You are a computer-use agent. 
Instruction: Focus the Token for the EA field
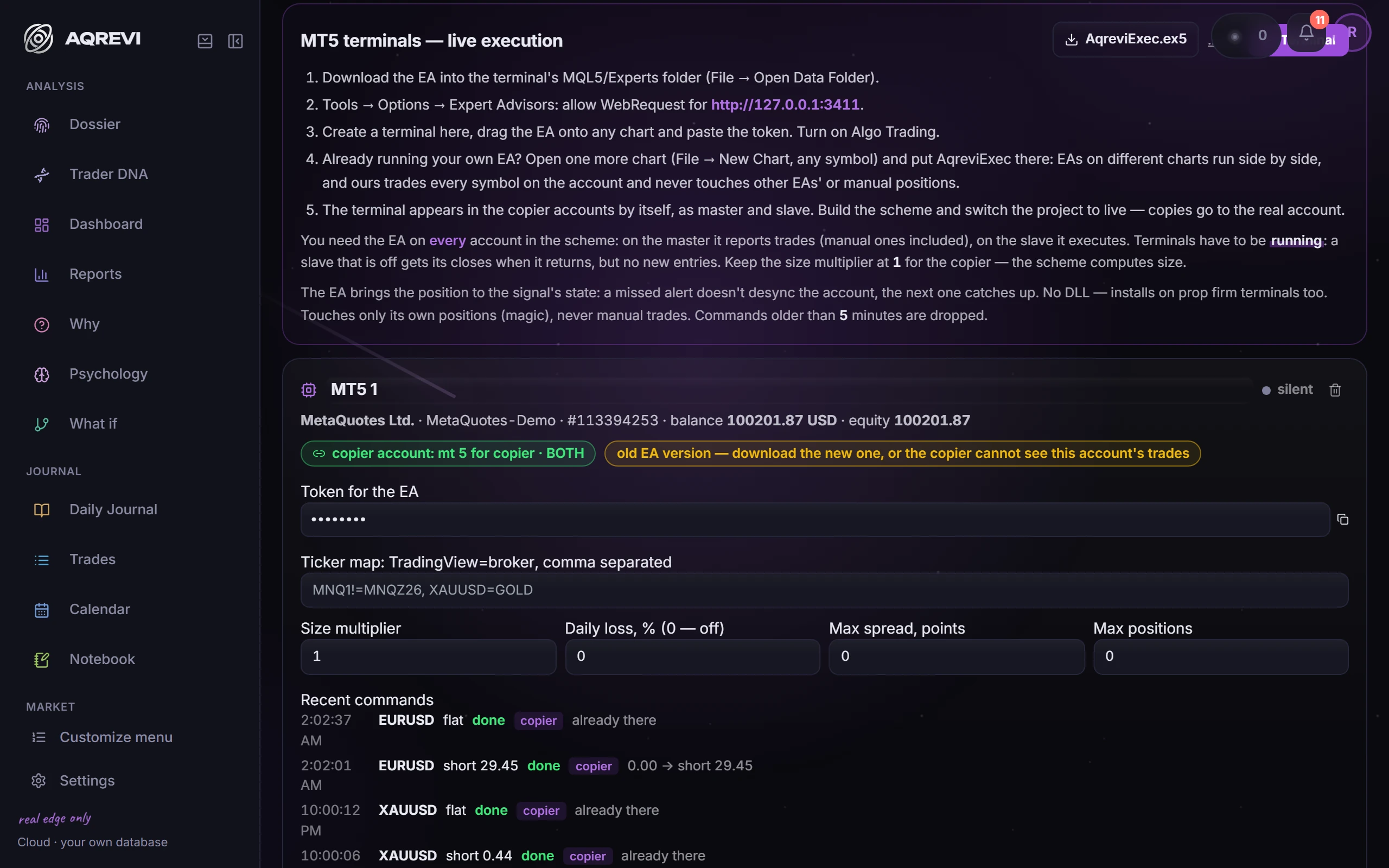click(815, 520)
